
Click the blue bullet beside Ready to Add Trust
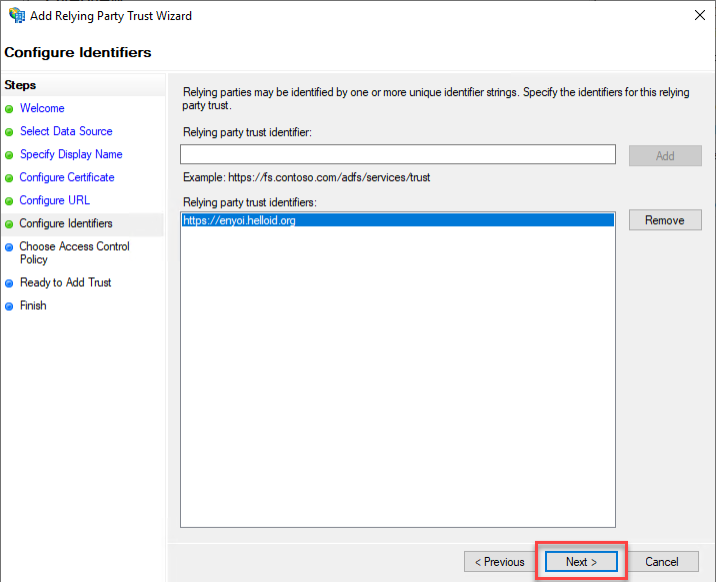pos(9,283)
